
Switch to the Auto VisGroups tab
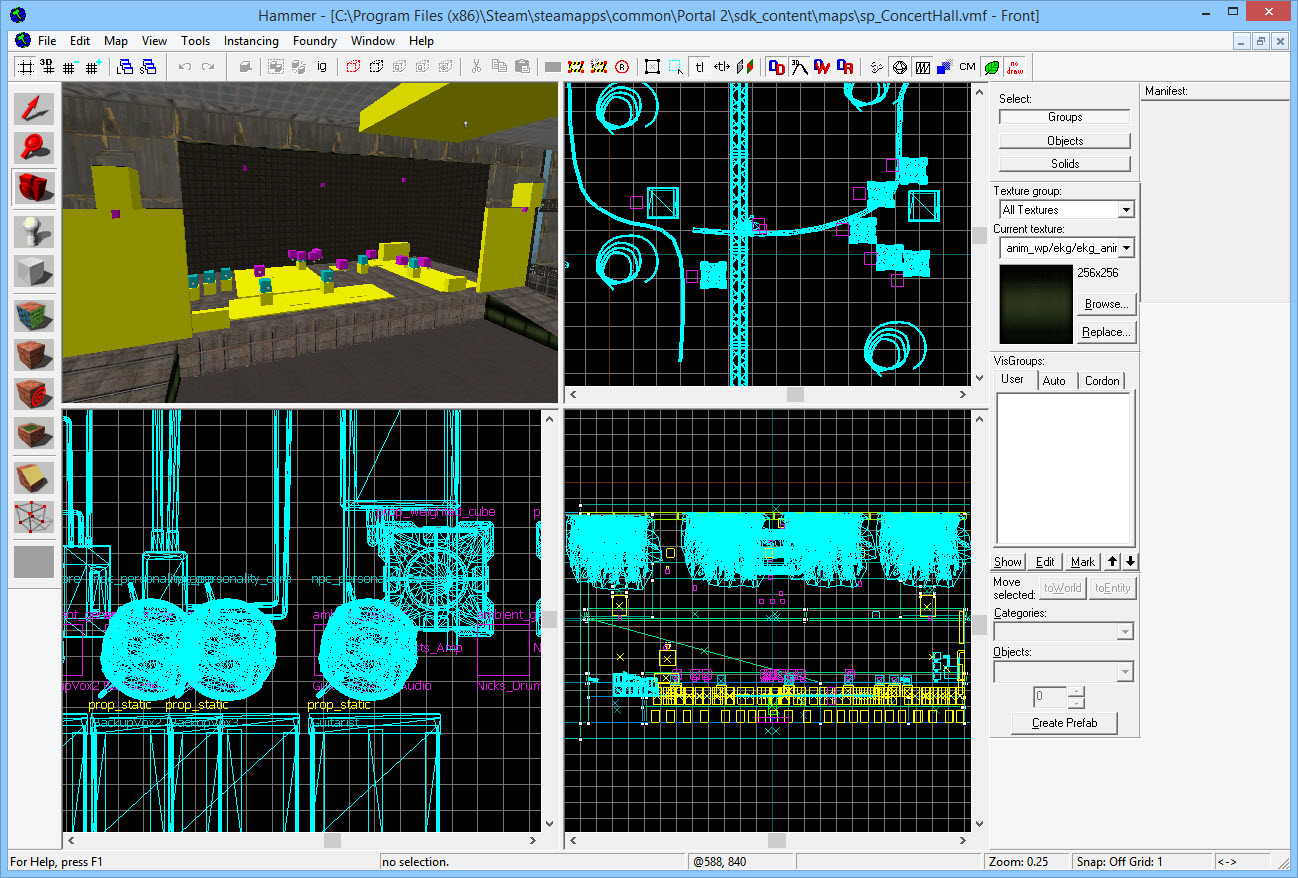(1054, 380)
